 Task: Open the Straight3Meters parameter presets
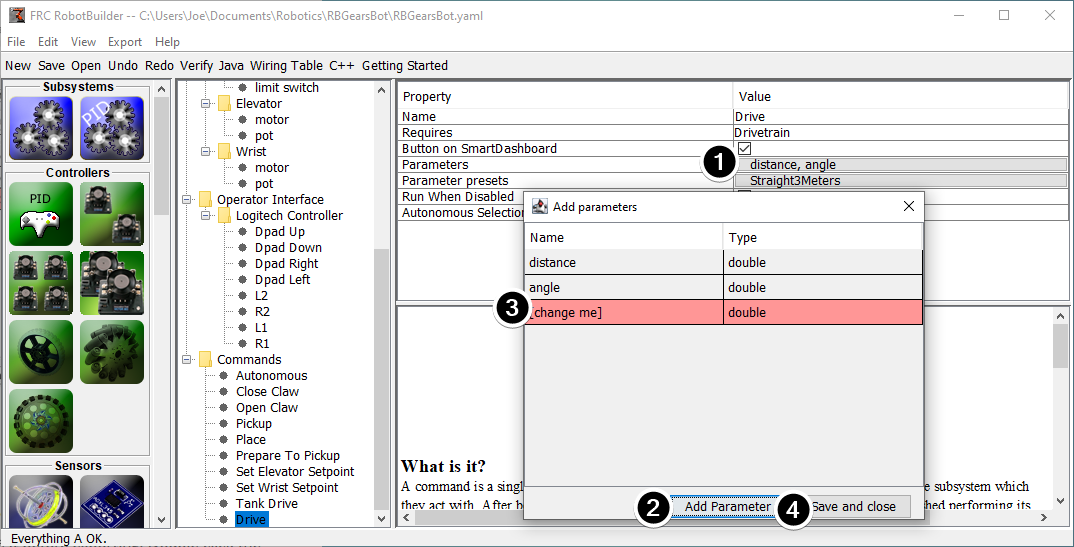coord(901,181)
